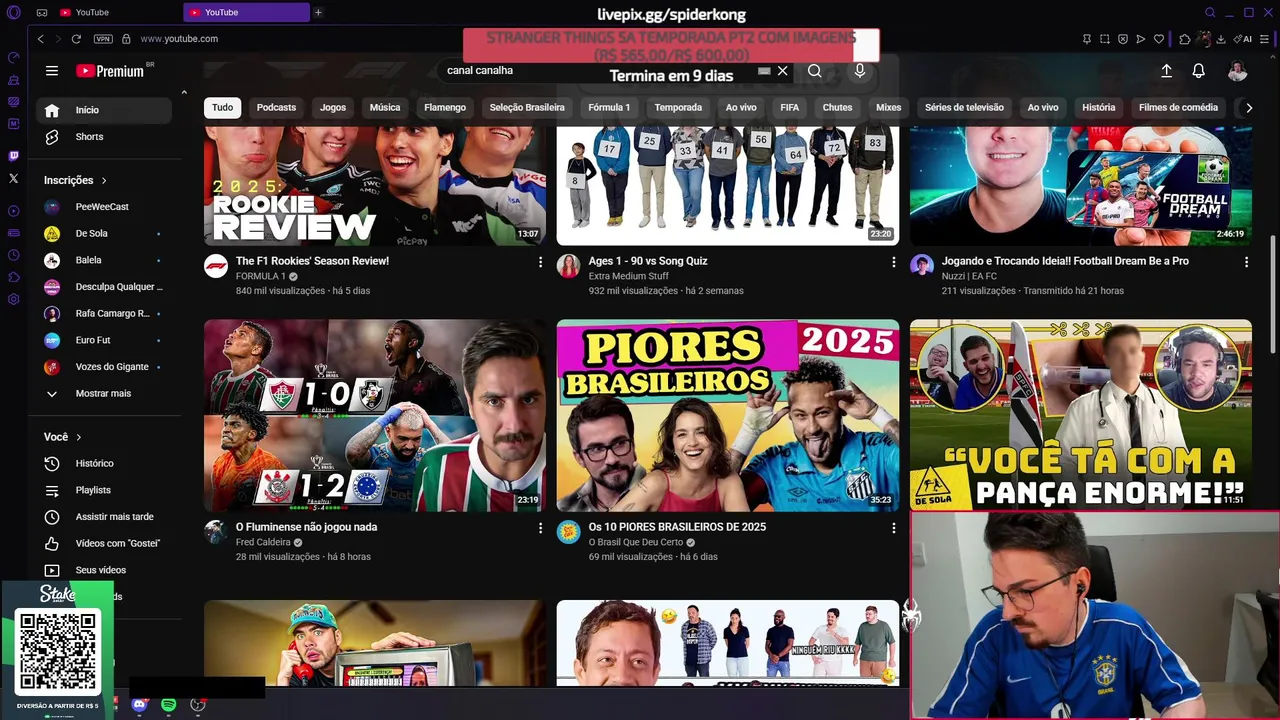Viewport: 1280px width, 720px height.
Task: Click the search magnifier button
Action: click(815, 71)
